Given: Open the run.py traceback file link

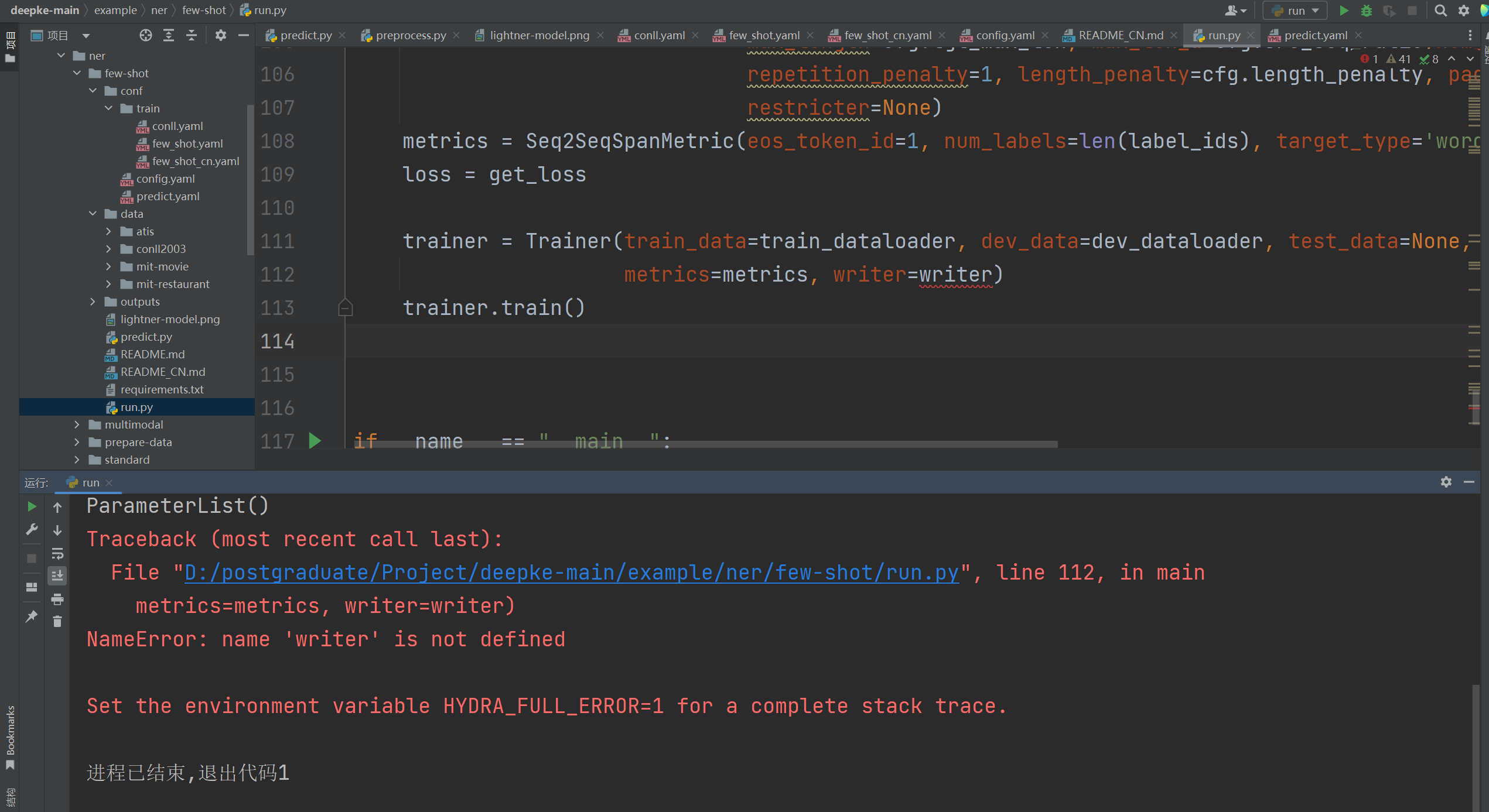Looking at the screenshot, I should coord(571,573).
